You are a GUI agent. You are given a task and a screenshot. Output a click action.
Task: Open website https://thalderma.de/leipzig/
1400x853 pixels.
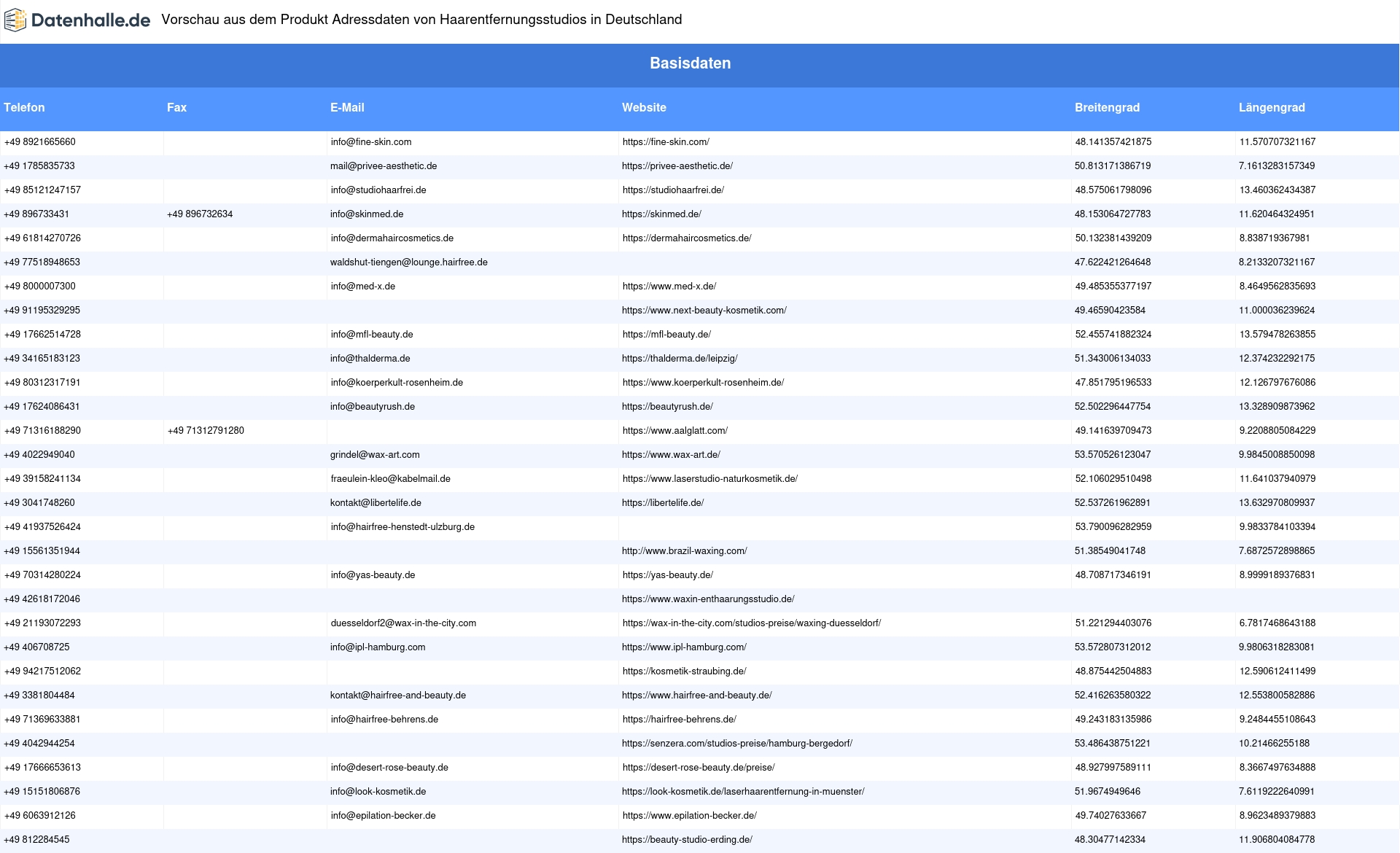(680, 359)
